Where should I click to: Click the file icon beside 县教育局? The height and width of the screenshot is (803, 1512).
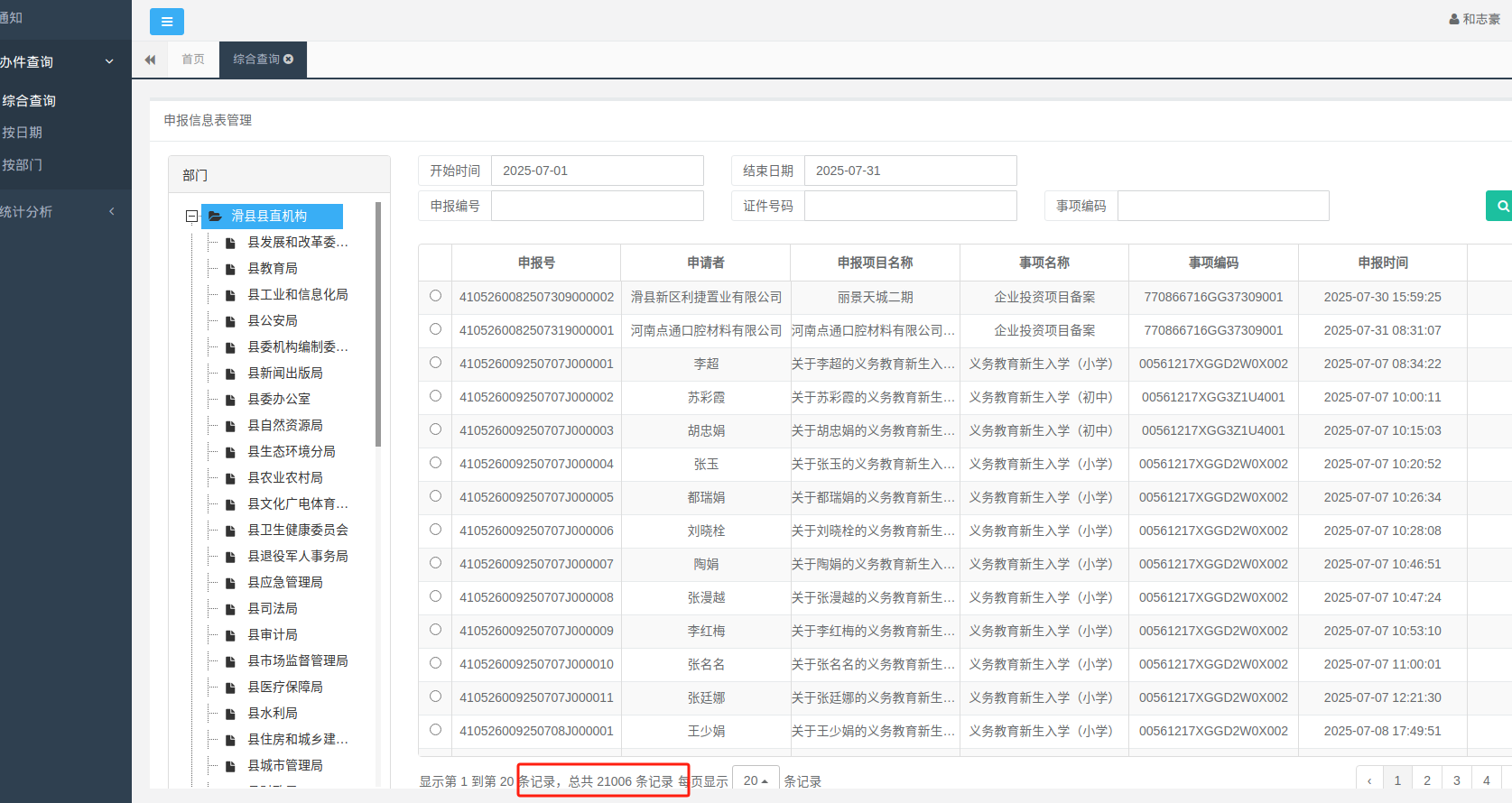pos(230,269)
